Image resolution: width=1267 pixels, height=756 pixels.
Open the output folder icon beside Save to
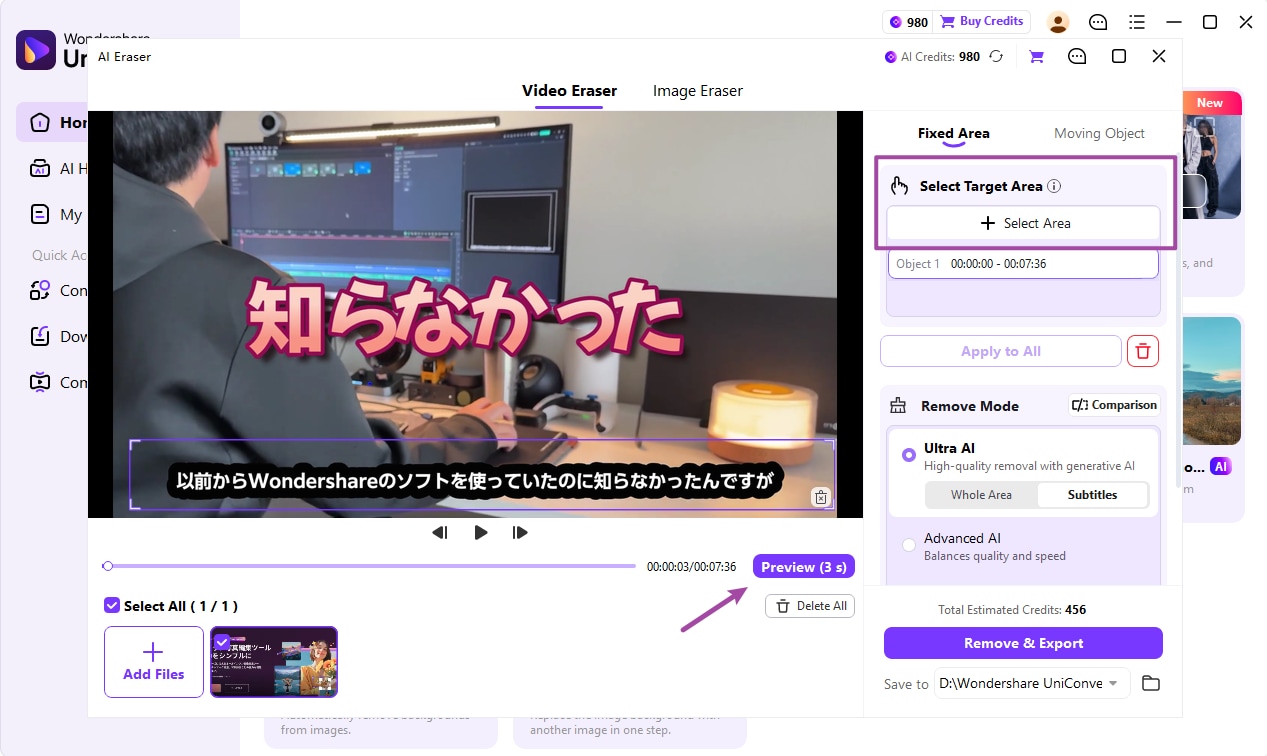point(1151,683)
